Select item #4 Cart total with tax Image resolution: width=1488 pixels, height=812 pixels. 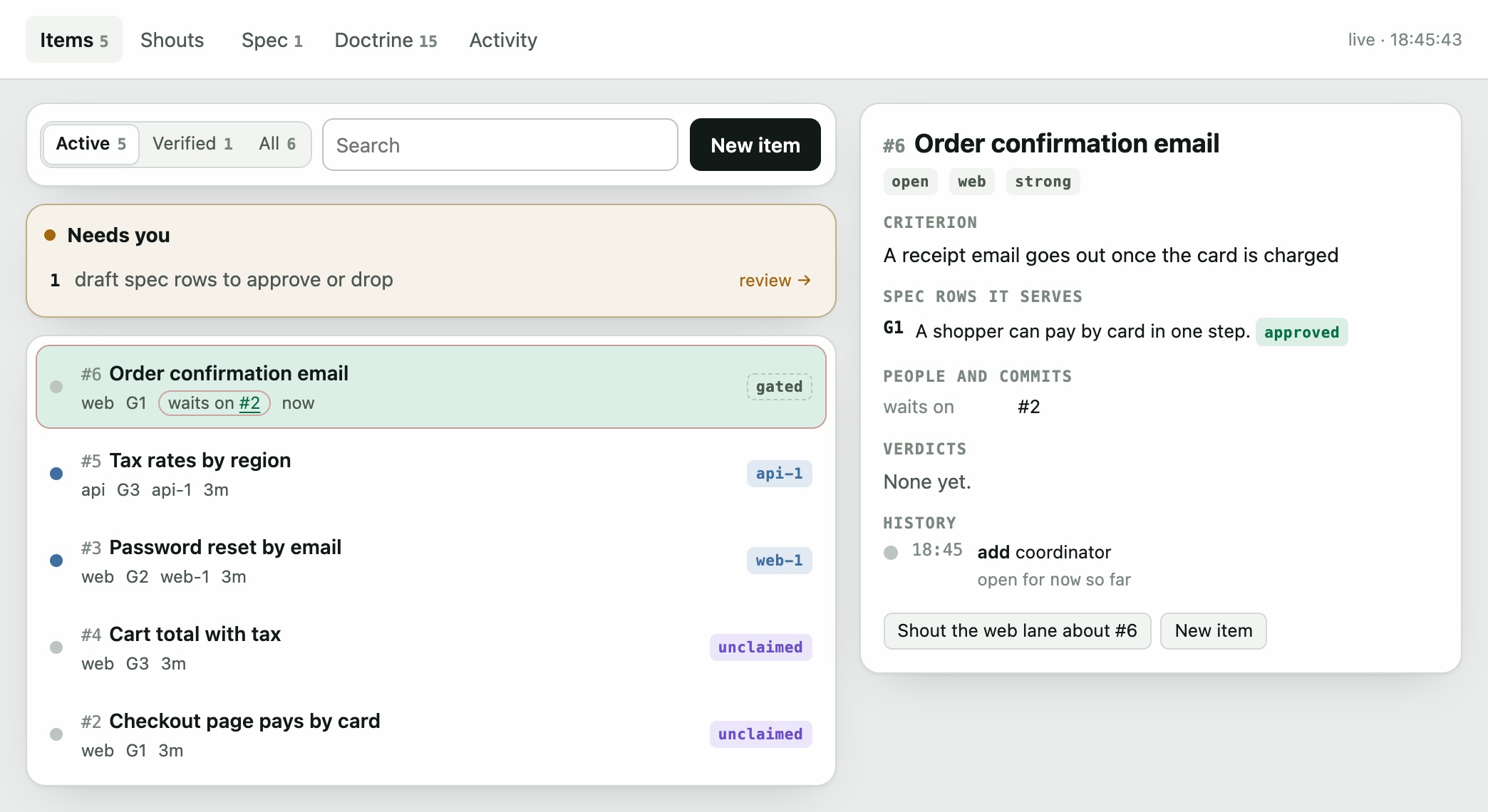430,648
